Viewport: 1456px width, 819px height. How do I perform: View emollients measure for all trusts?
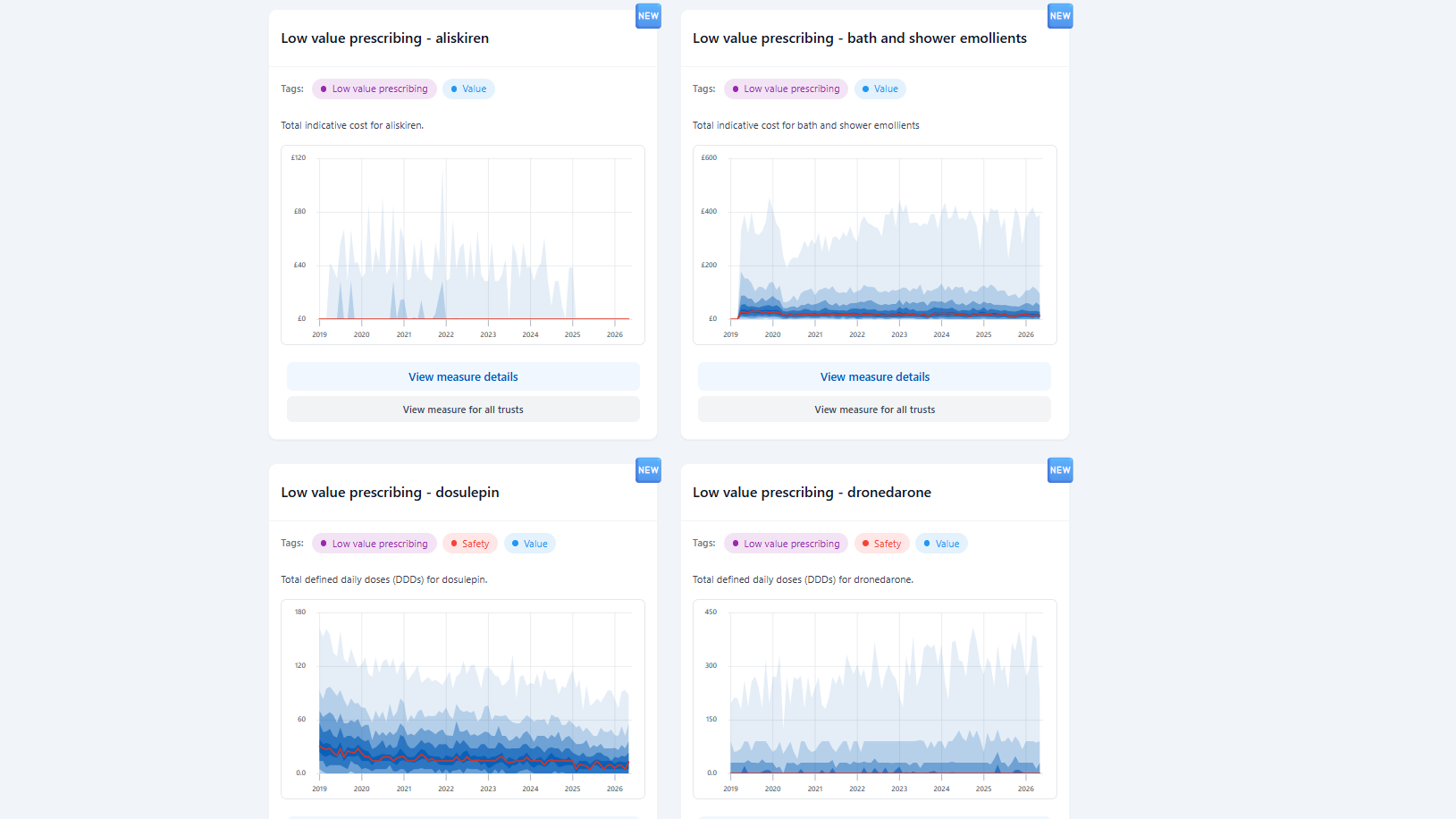[x=874, y=409]
